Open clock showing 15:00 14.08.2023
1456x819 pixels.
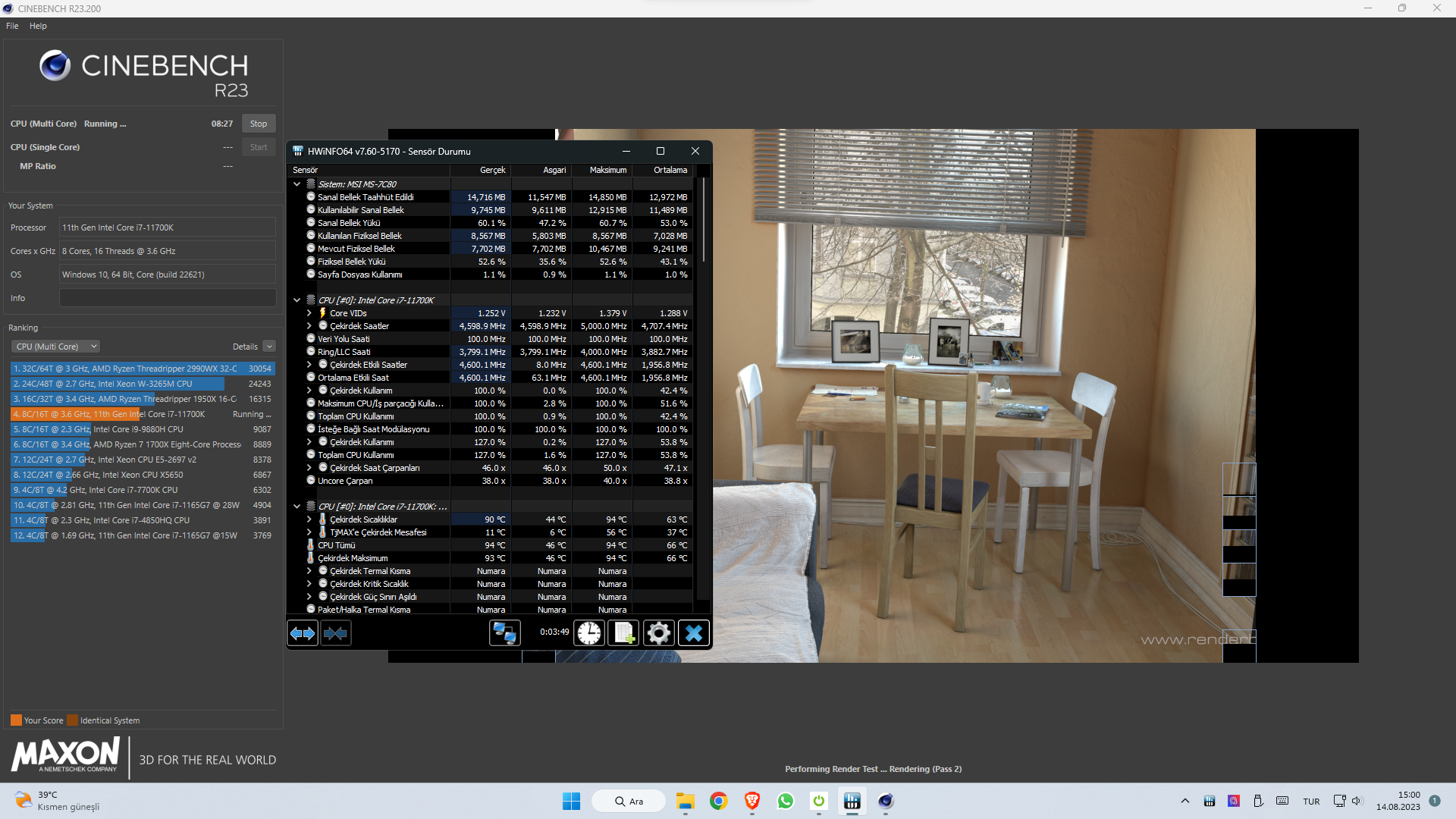pos(1398,801)
